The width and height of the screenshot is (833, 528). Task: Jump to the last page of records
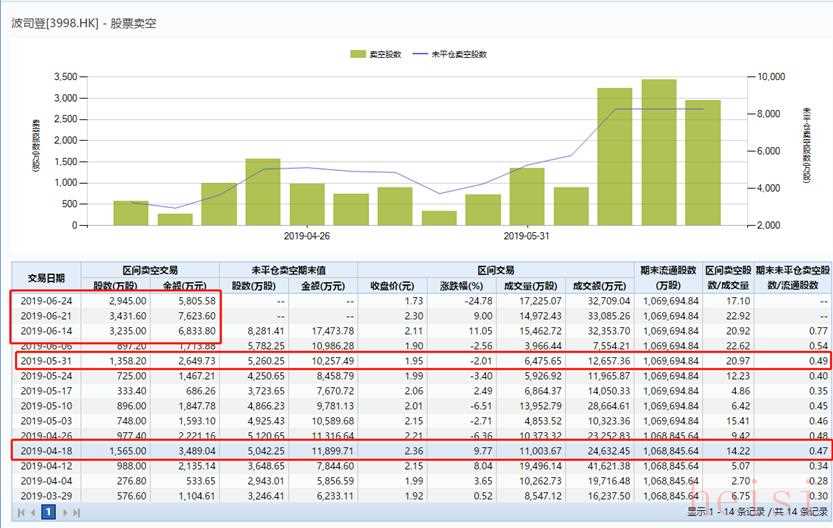coord(77,512)
